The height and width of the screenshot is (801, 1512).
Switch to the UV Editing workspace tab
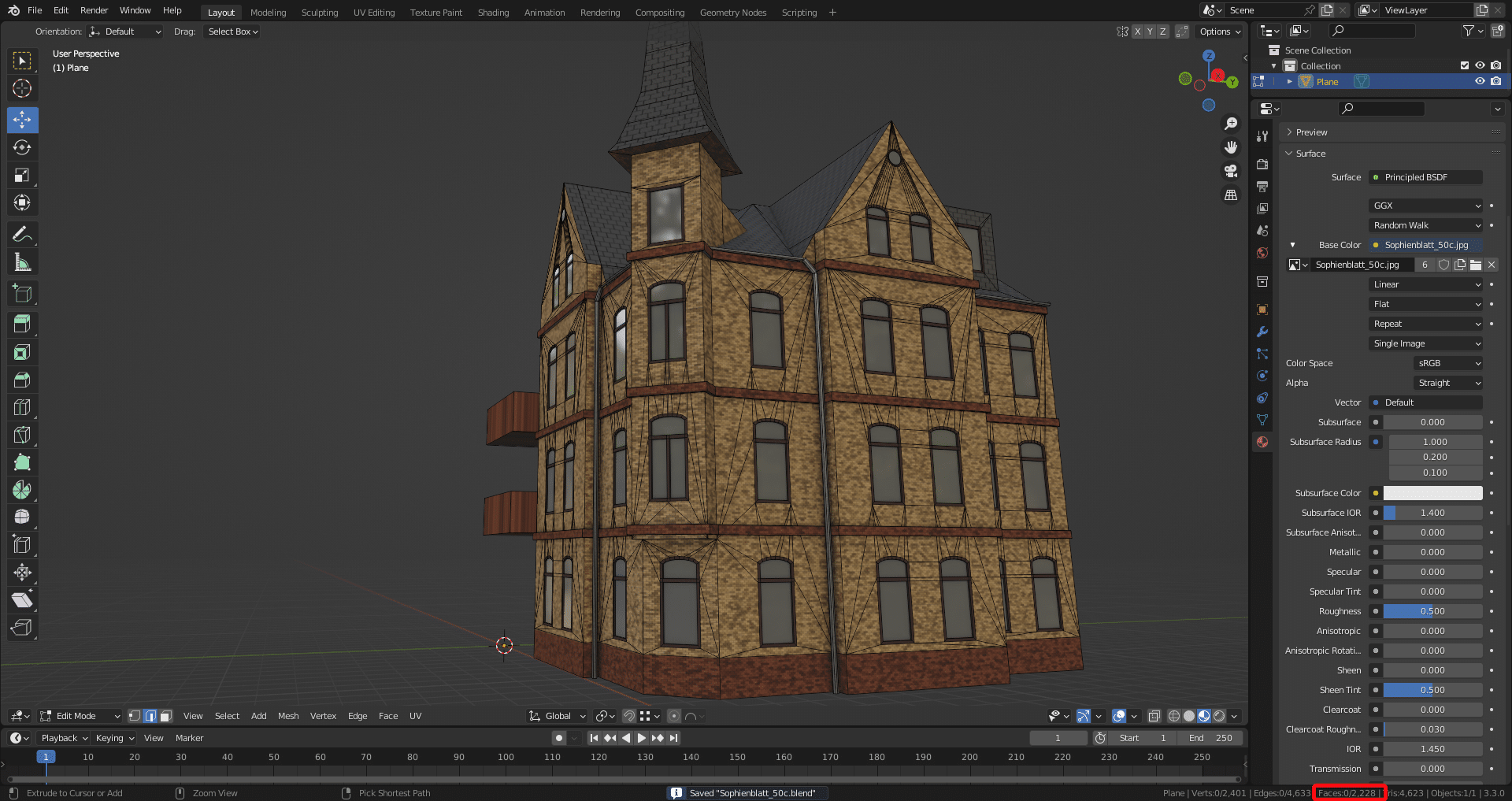(x=374, y=13)
